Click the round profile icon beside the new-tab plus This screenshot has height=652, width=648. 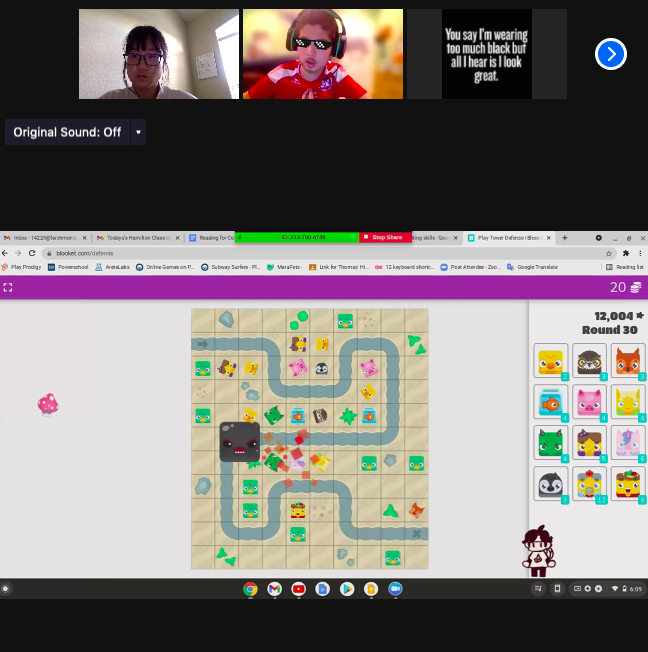pyautogui.click(x=599, y=238)
